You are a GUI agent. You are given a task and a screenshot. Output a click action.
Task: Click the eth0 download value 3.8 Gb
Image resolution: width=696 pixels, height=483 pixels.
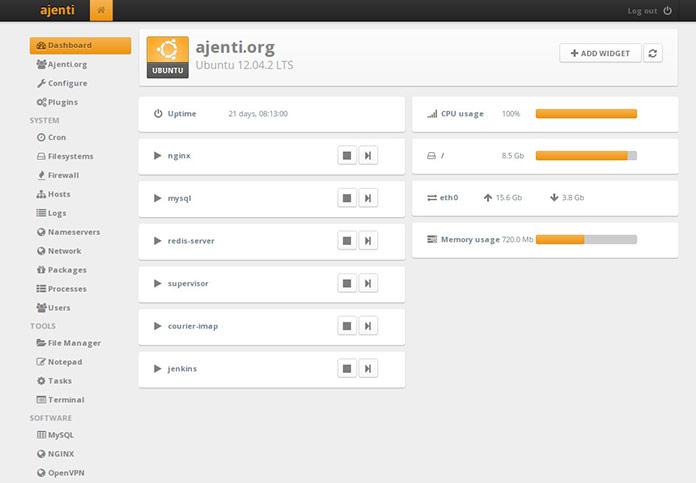[x=573, y=198]
